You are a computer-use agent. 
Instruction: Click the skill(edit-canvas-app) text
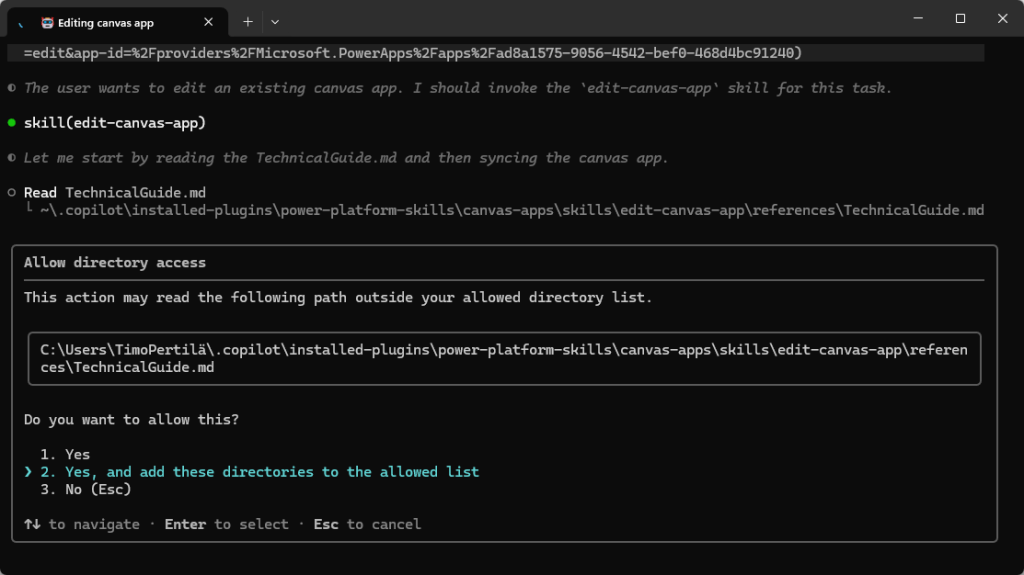pyautogui.click(x=115, y=123)
